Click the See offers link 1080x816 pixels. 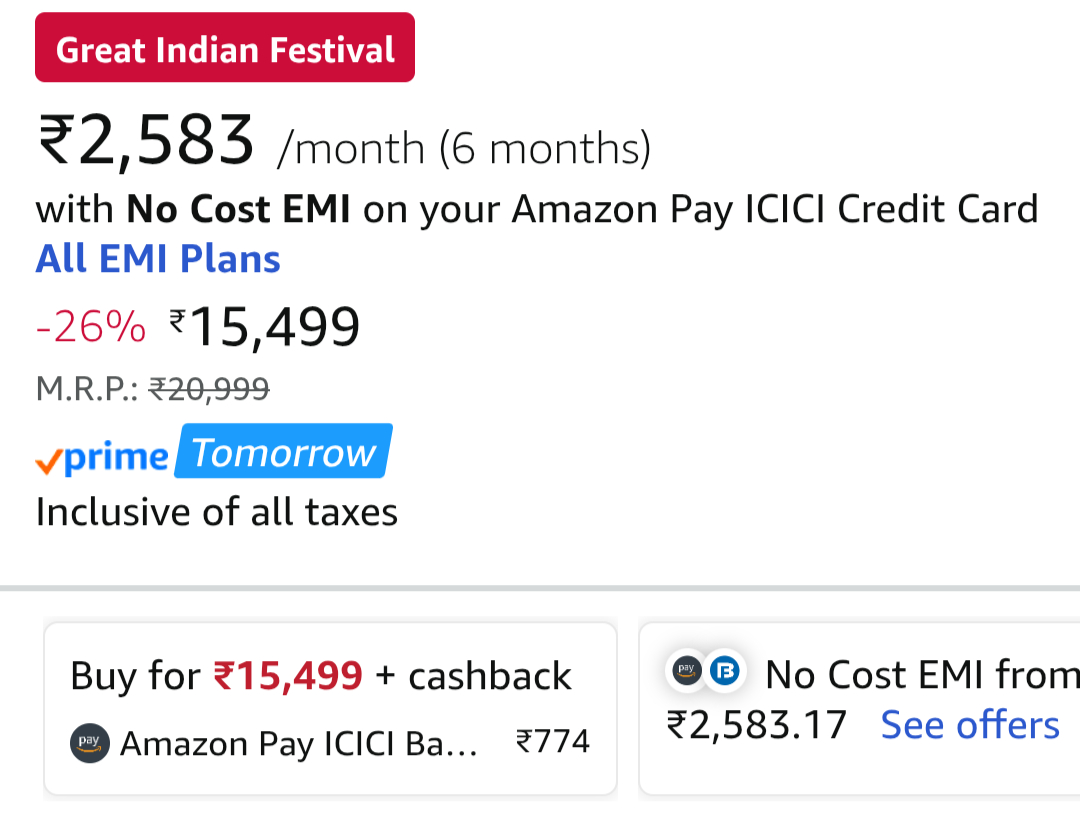[969, 725]
